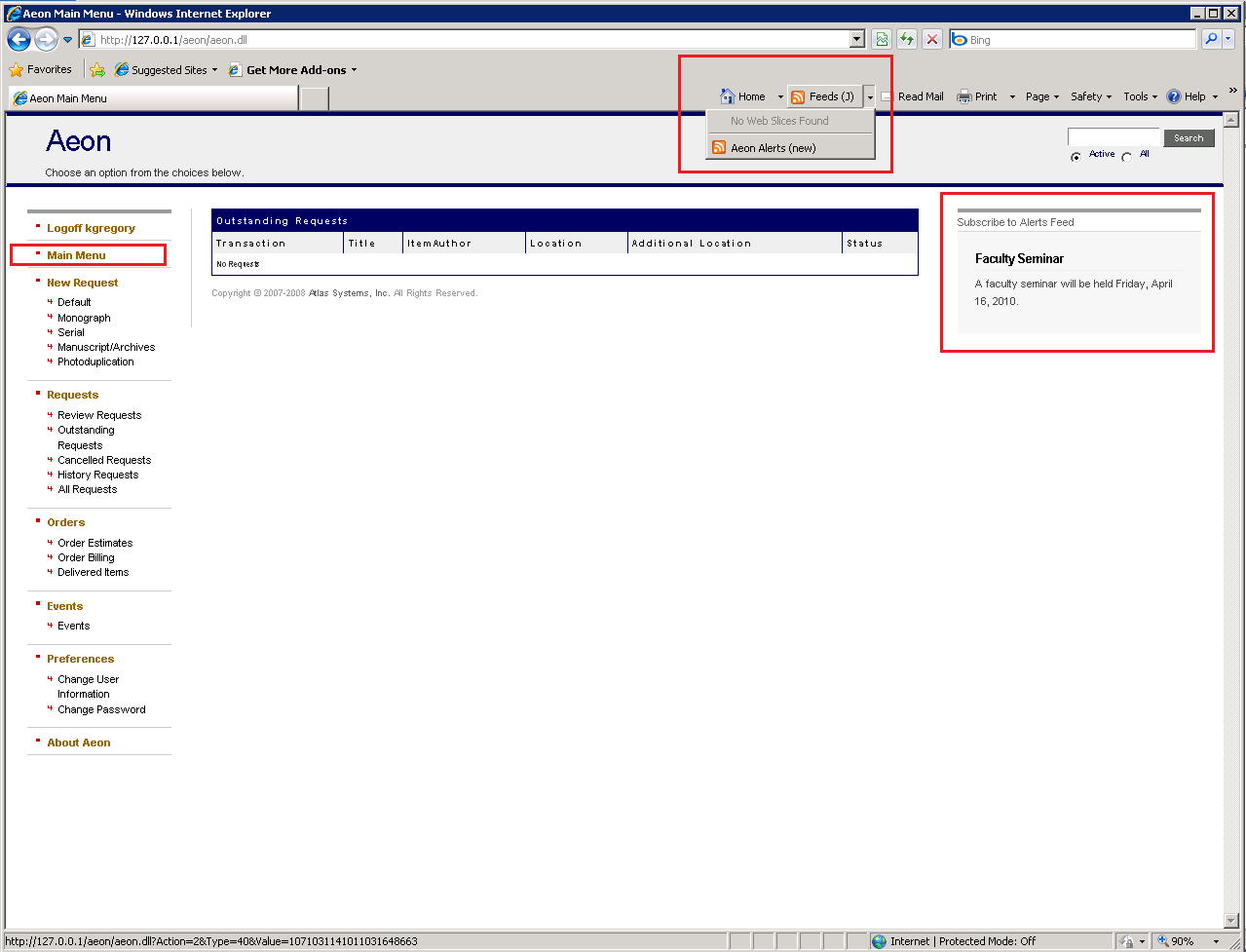Select the Aeon Main Menu tab
This screenshot has height=952, width=1246.
(x=153, y=97)
